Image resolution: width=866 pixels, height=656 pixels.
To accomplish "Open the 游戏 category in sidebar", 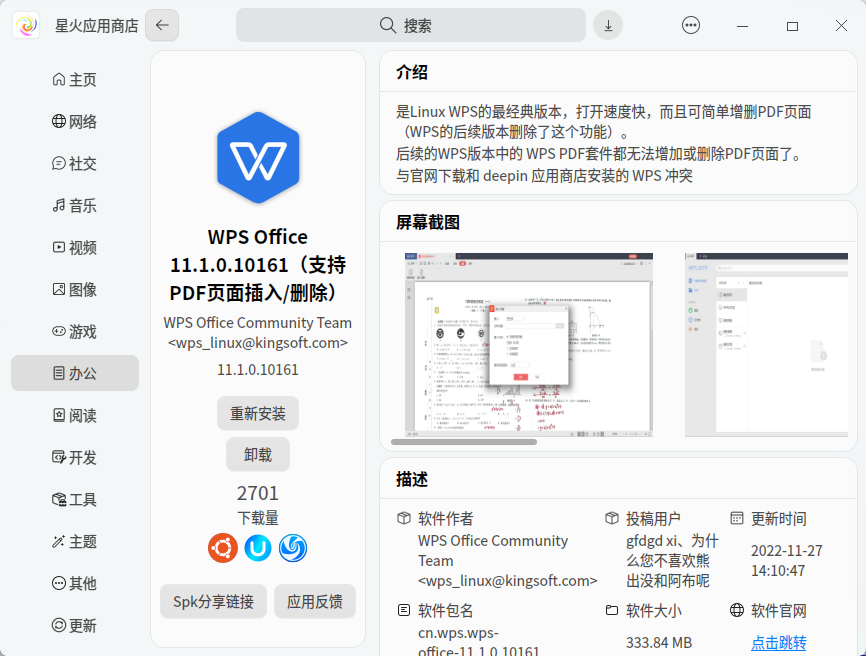I will [x=74, y=331].
